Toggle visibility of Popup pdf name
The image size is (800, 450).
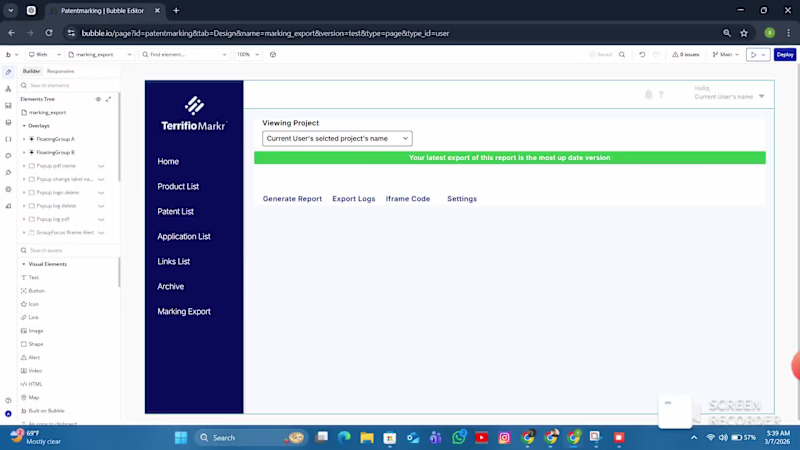click(101, 166)
